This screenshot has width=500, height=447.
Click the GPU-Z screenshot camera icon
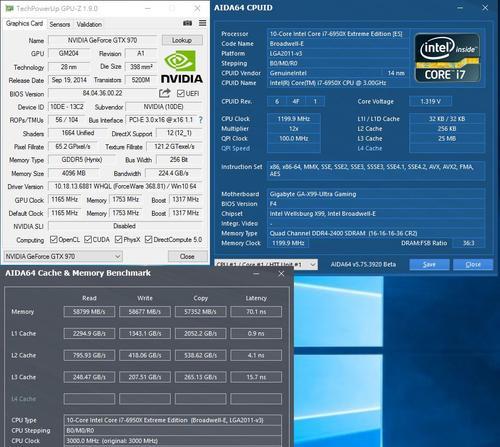tap(187, 23)
